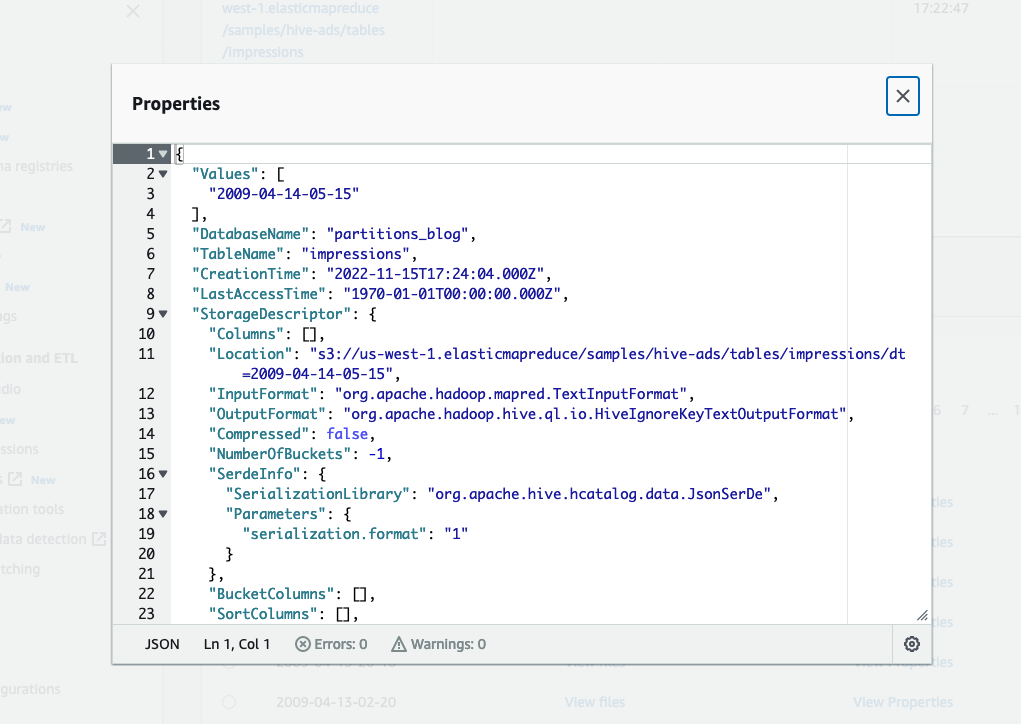Click the "2009-04-14-05-15" value on line 3
This screenshot has width=1021, height=724.
pyautogui.click(x=284, y=194)
